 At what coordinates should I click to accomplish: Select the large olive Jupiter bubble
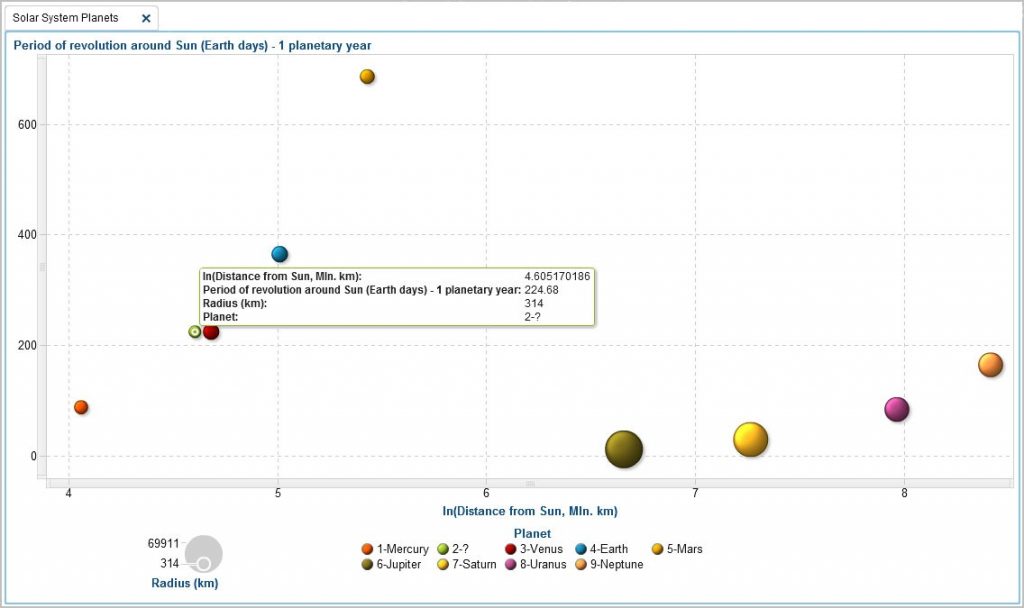624,450
